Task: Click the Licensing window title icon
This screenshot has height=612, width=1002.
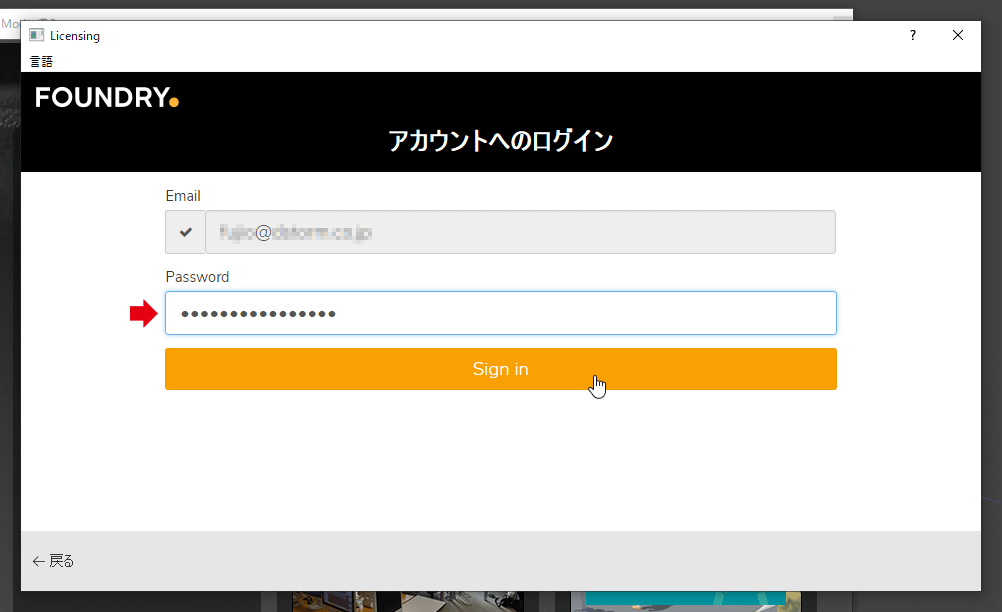Action: click(x=36, y=35)
